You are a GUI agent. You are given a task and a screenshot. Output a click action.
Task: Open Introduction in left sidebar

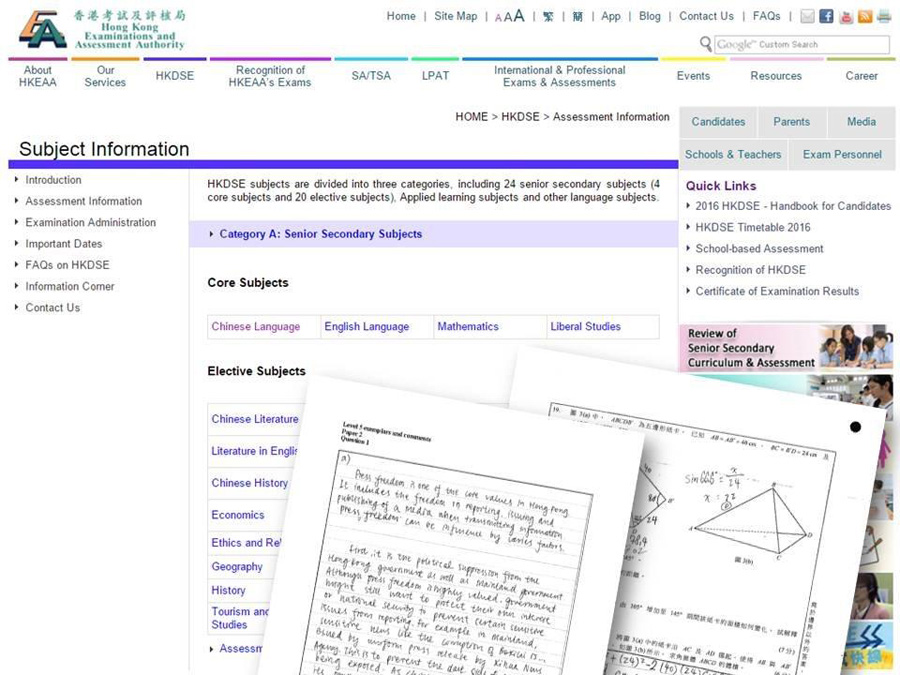pyautogui.click(x=53, y=180)
